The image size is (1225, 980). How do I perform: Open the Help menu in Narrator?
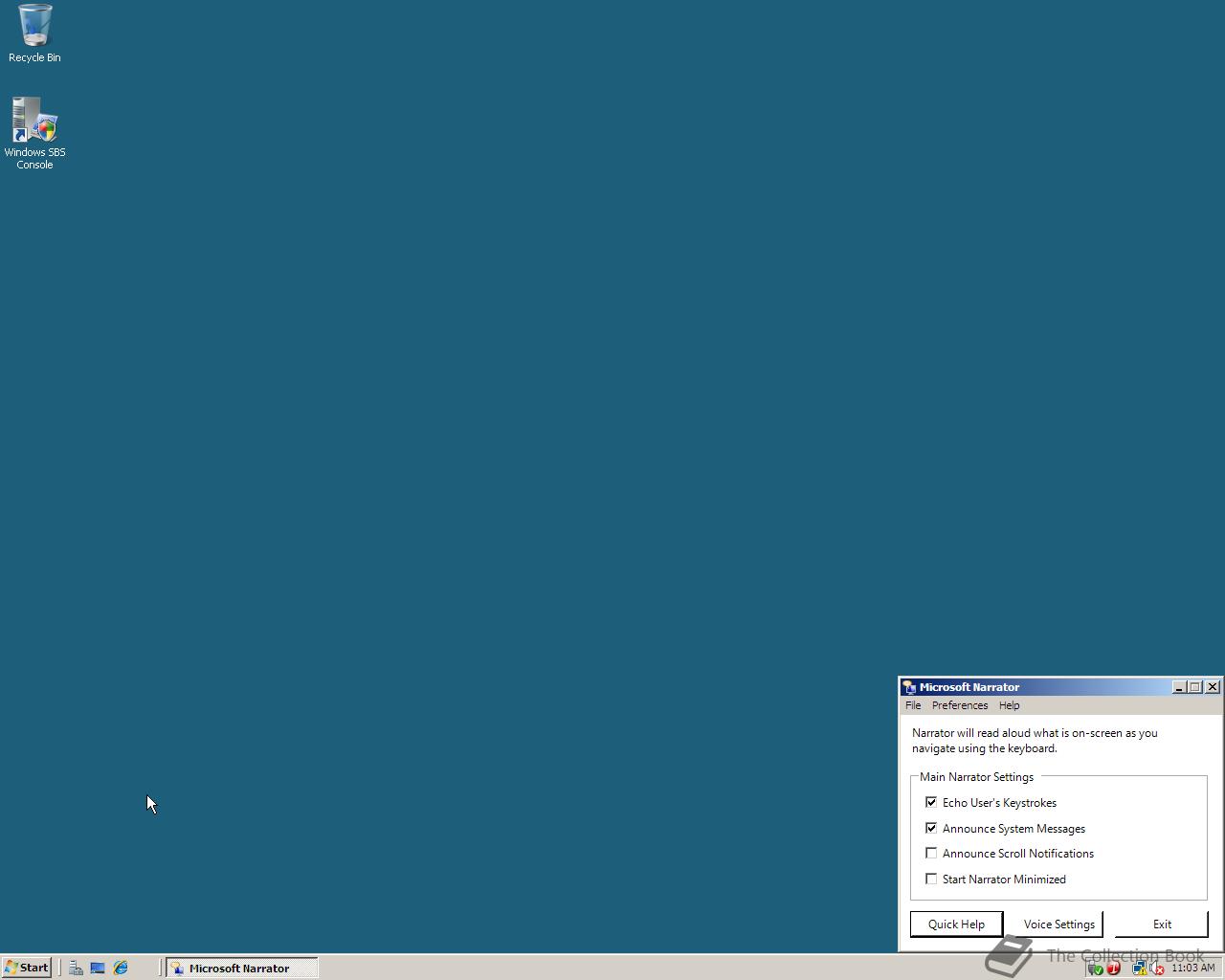(x=1010, y=705)
